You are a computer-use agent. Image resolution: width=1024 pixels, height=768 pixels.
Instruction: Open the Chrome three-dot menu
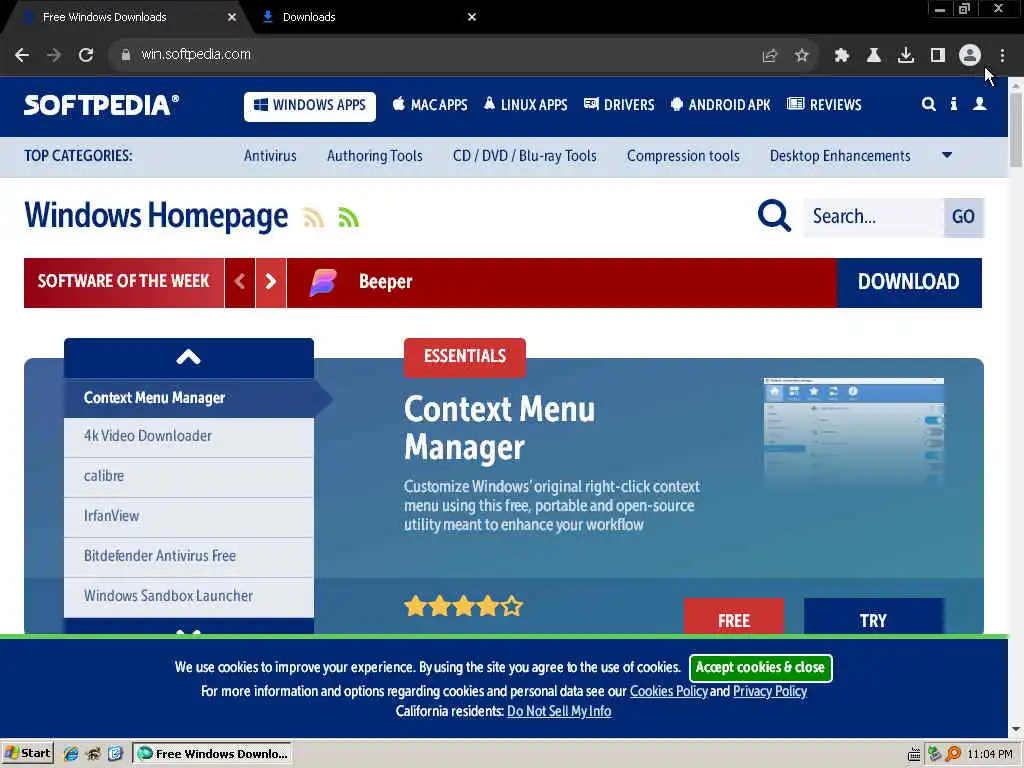[x=1002, y=56]
